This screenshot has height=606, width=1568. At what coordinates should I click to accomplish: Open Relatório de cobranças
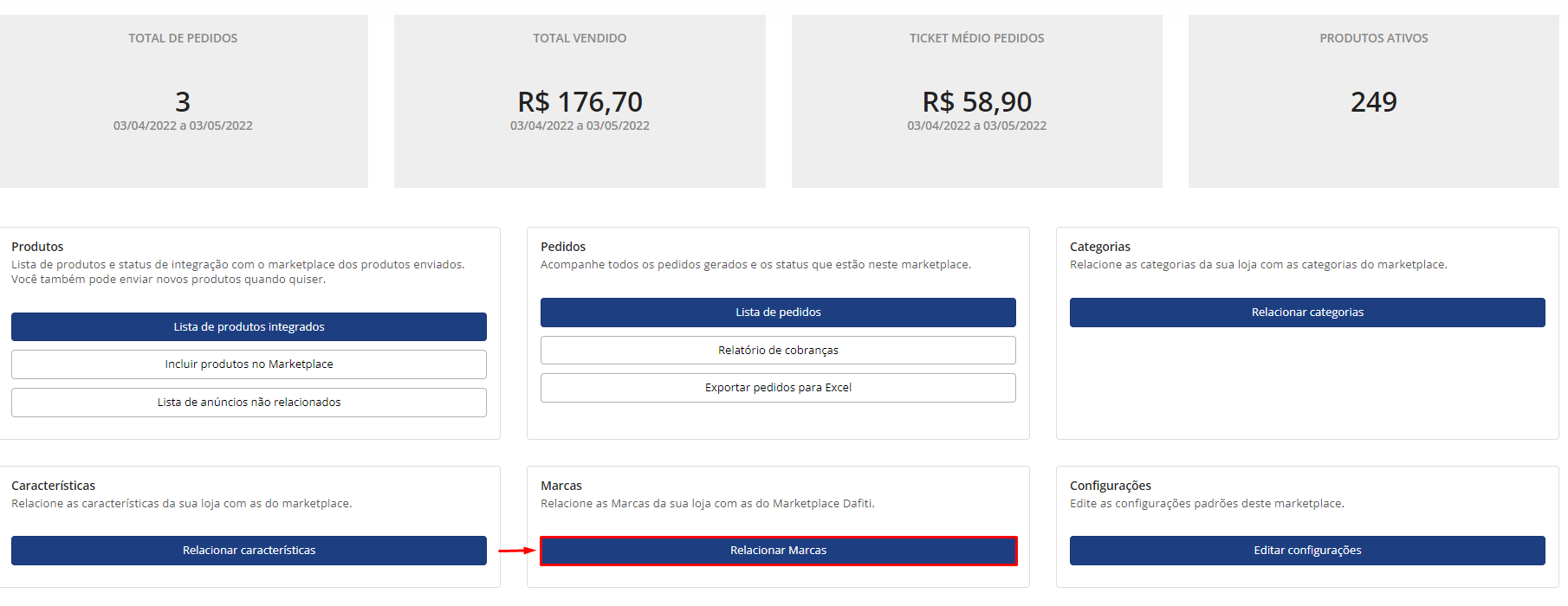coord(778,351)
